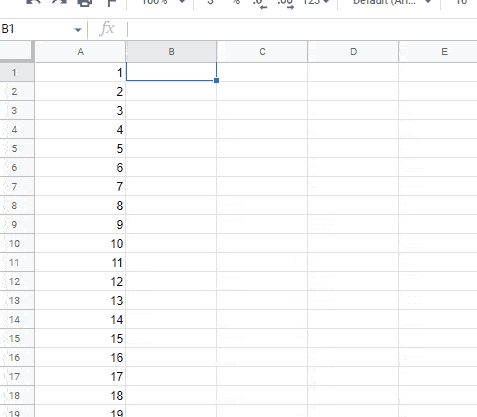Select row 15 header

click(17, 338)
